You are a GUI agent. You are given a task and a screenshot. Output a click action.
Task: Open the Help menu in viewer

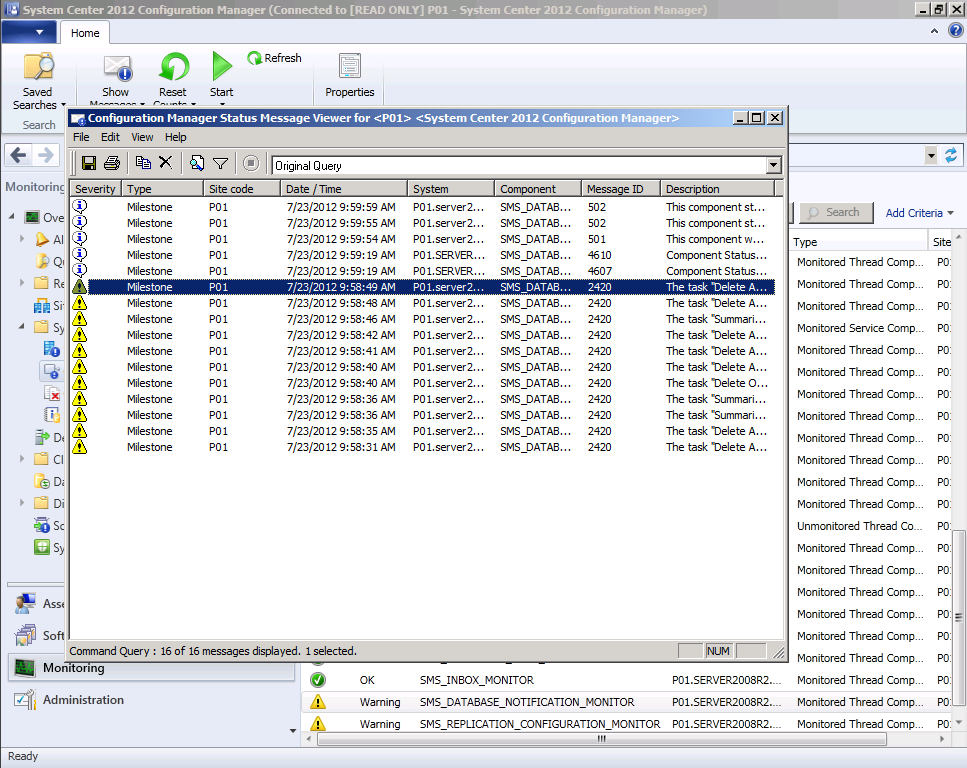tap(175, 137)
